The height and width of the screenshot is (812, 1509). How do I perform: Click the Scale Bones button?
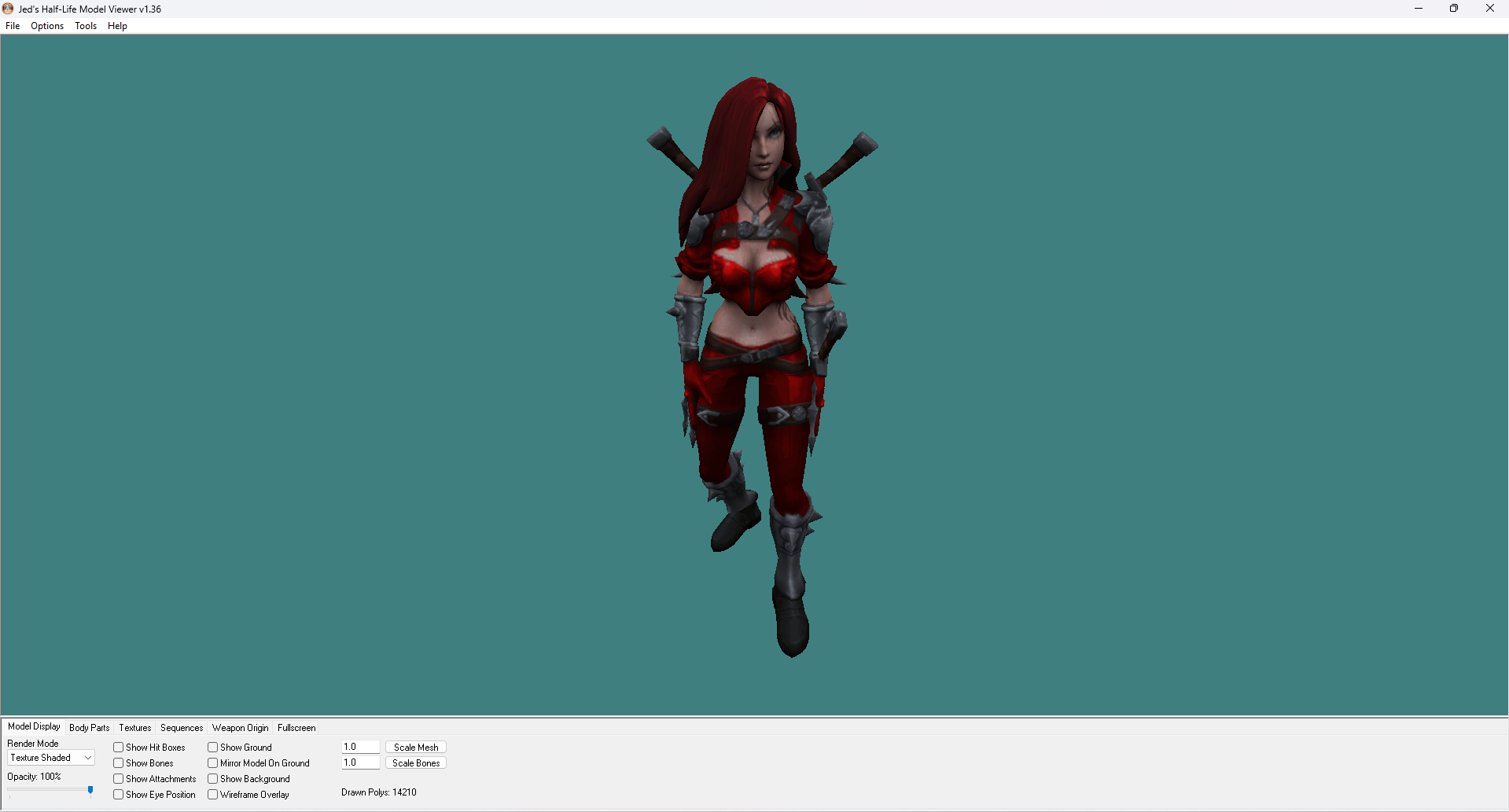416,763
